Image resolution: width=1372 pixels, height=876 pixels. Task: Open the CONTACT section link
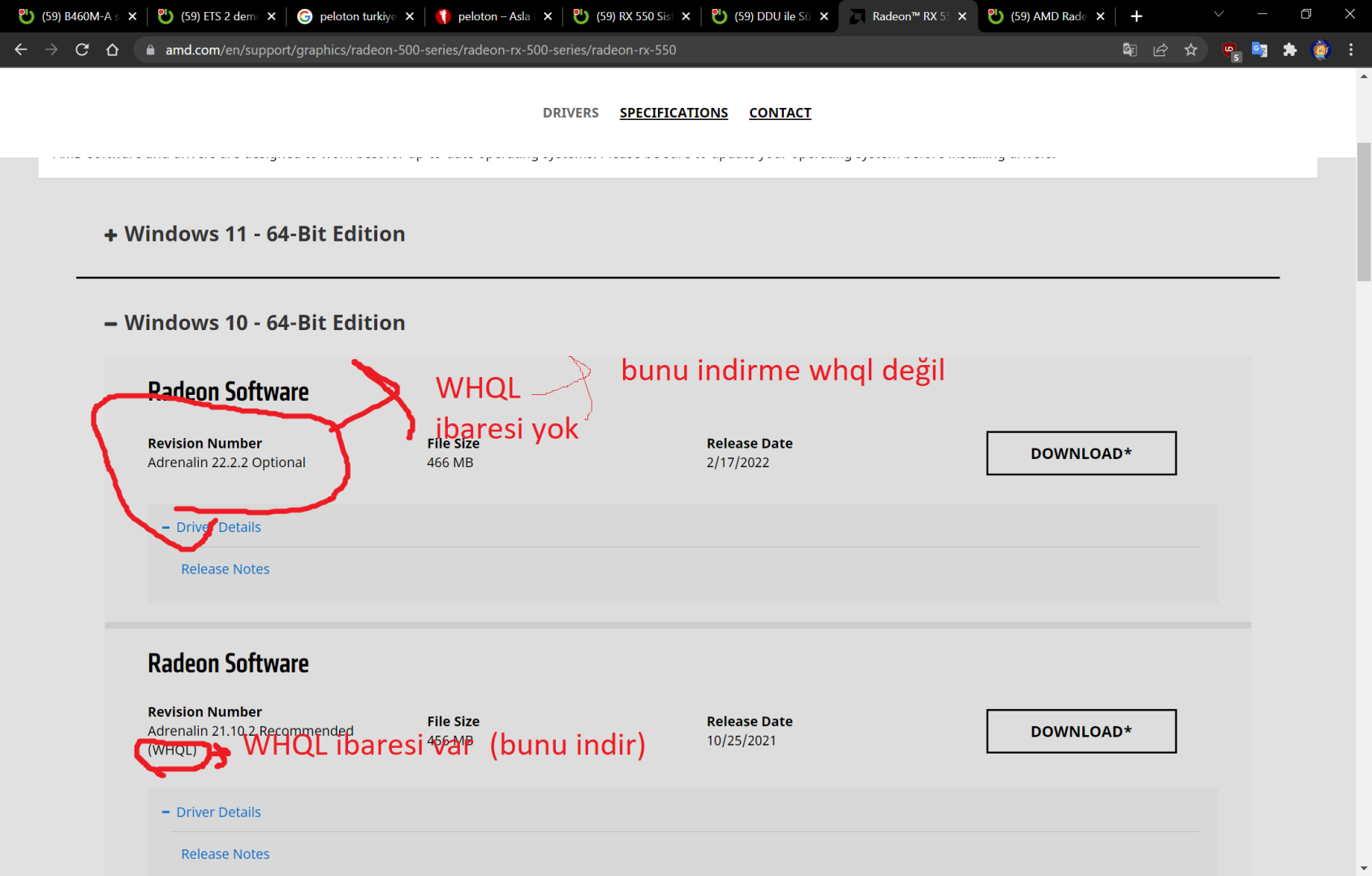point(780,113)
